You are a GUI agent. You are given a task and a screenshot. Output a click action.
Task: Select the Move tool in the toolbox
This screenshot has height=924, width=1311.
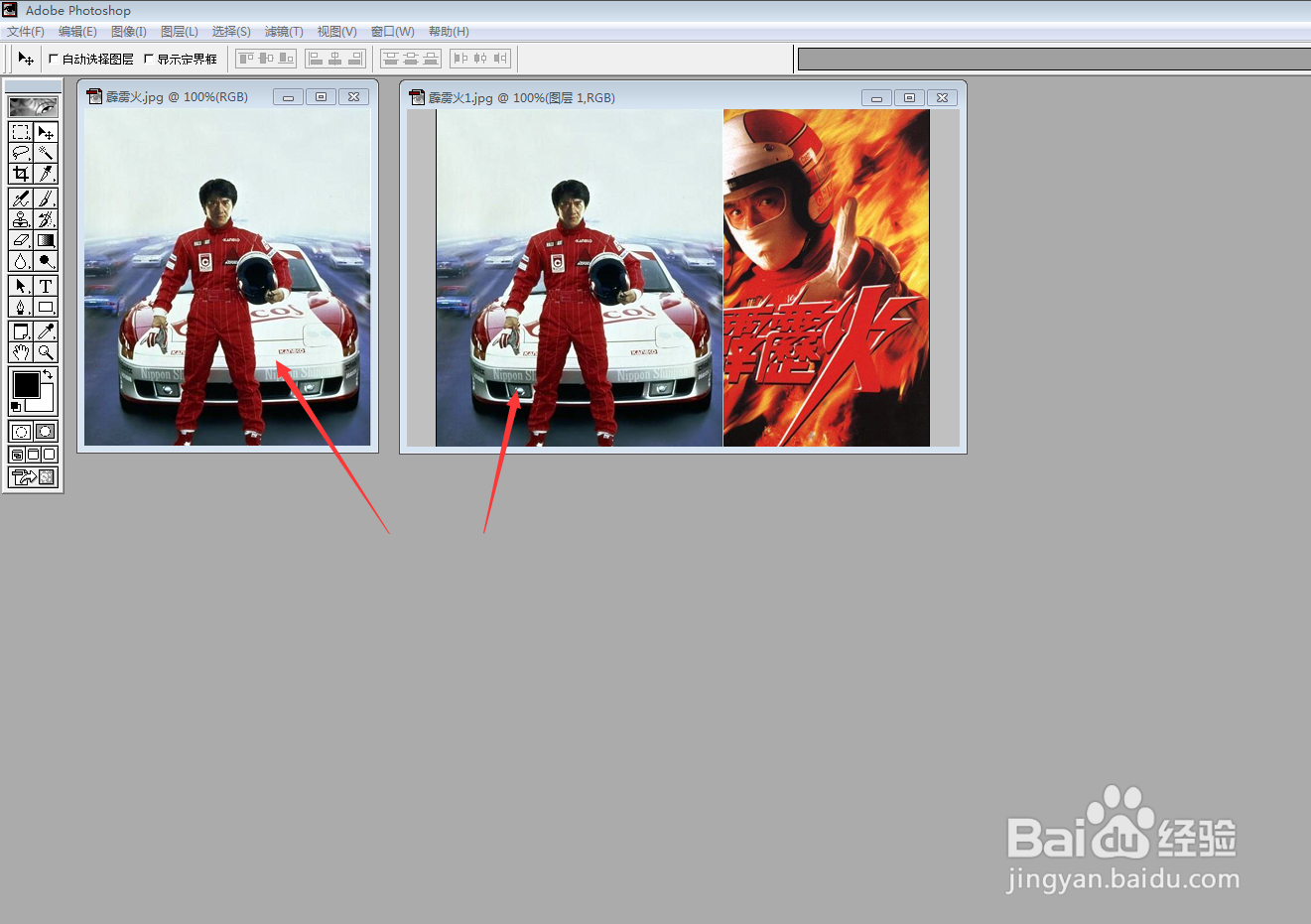46,132
